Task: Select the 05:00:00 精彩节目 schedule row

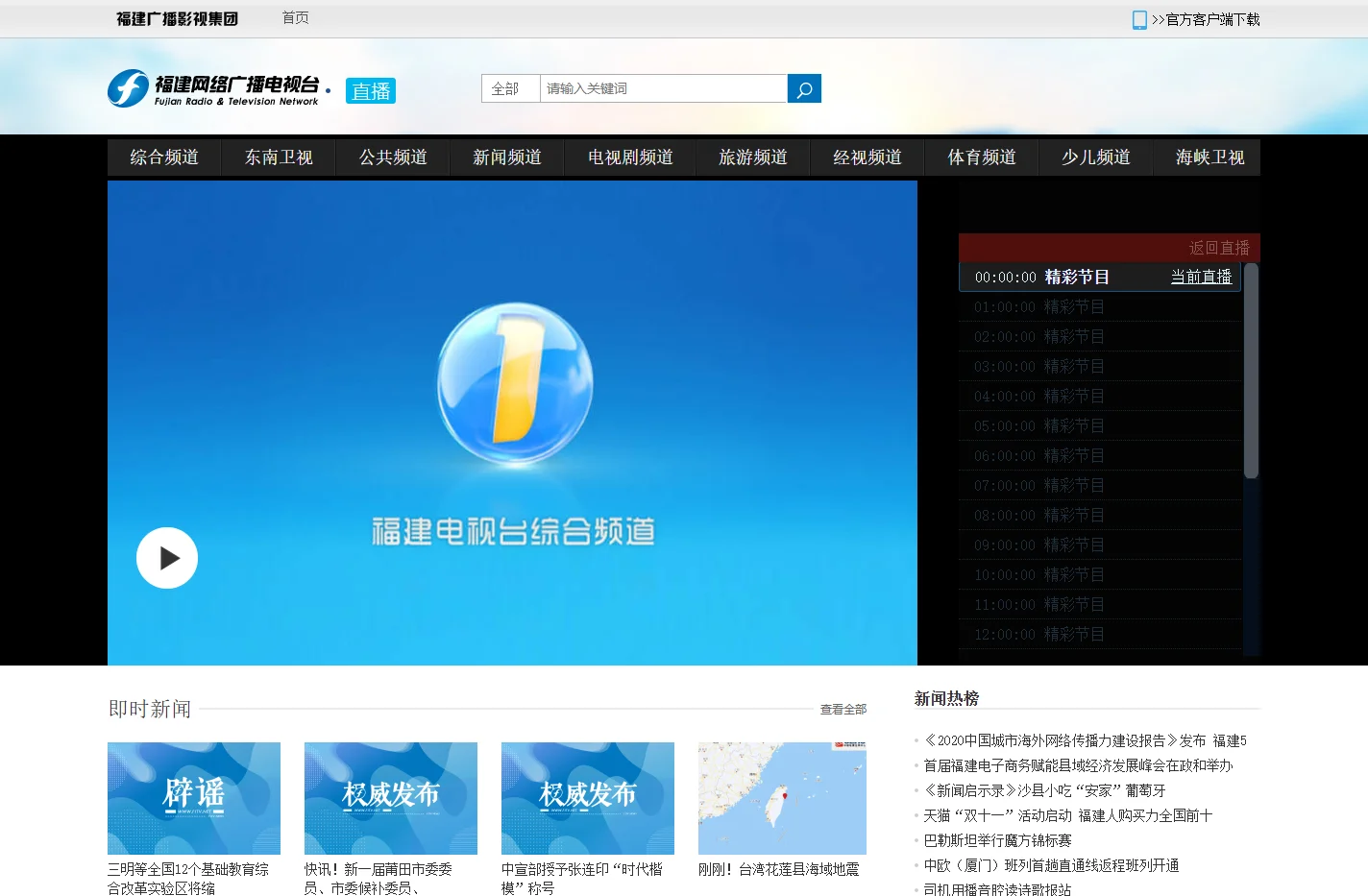Action: (1100, 426)
